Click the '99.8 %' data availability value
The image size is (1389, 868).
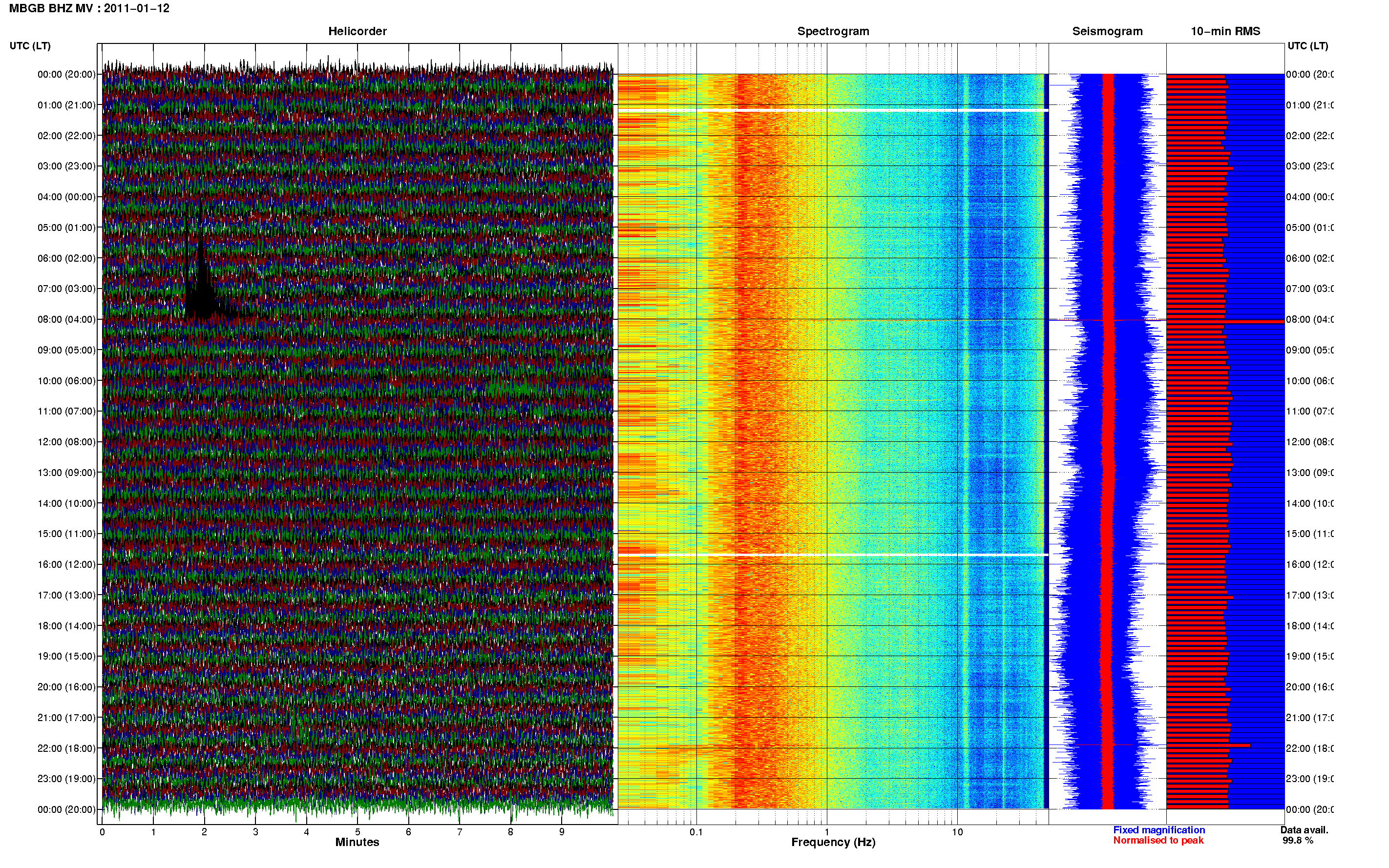[1298, 841]
